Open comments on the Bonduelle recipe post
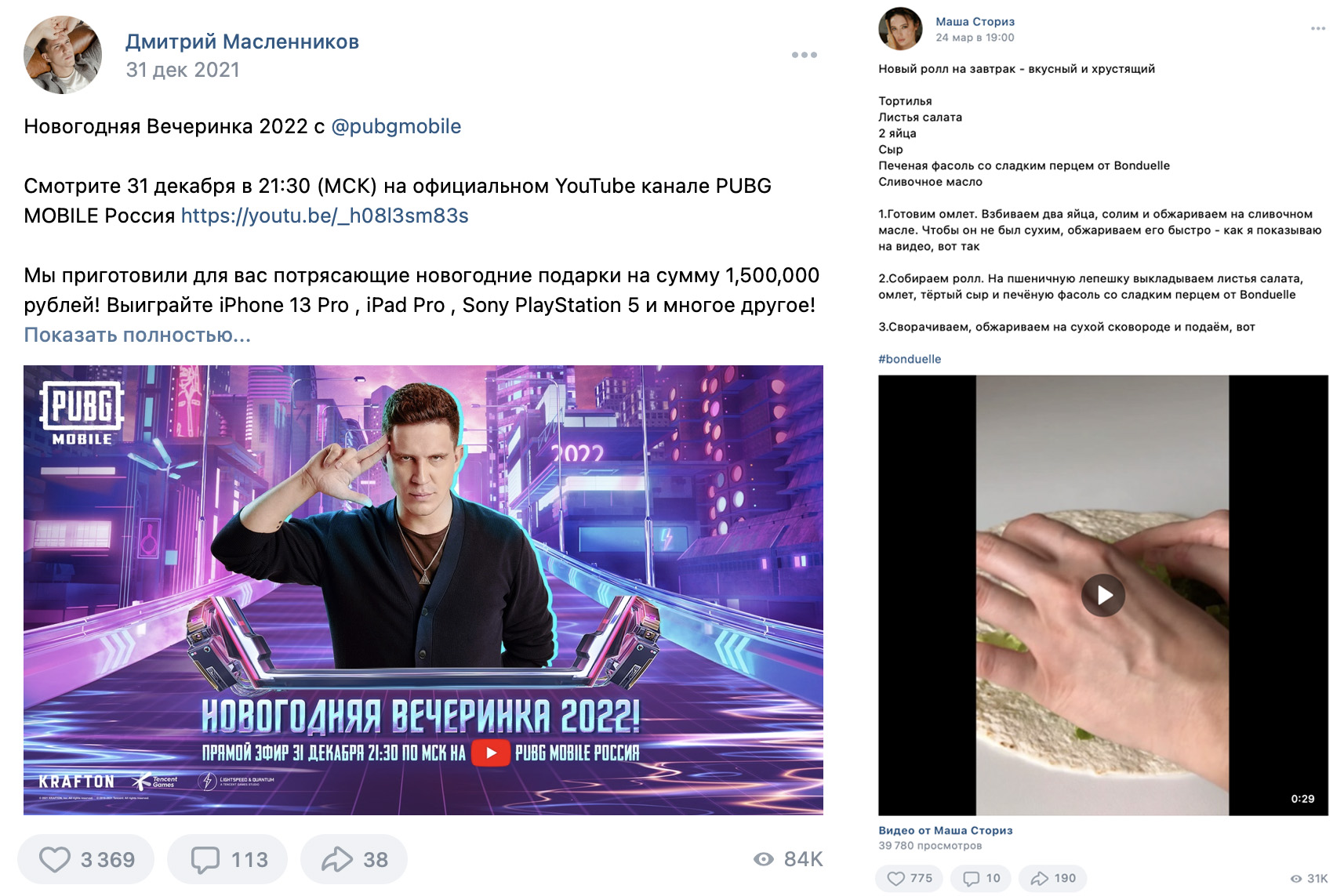Screen dimensions: 1344x896 (x=981, y=878)
